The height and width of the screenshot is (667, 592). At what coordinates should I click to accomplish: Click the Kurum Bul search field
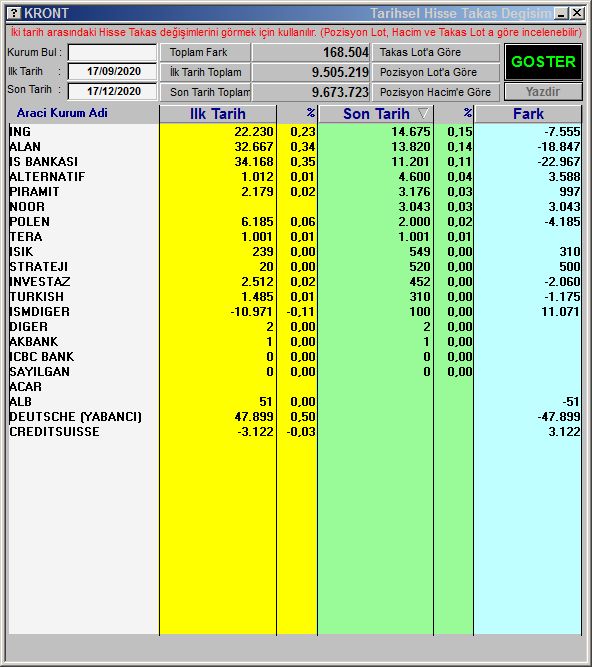click(112, 53)
